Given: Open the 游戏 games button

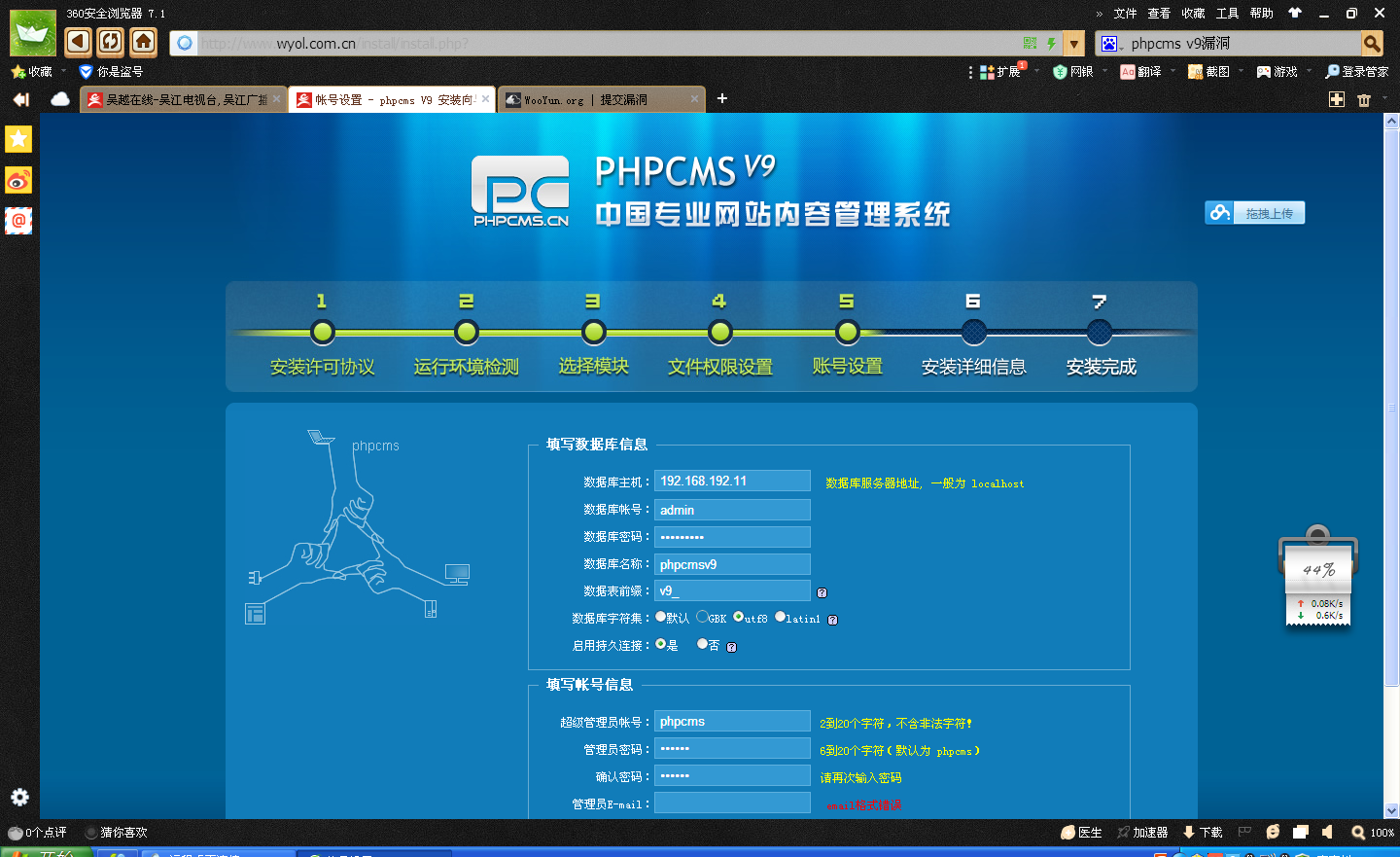Looking at the screenshot, I should 1277,72.
